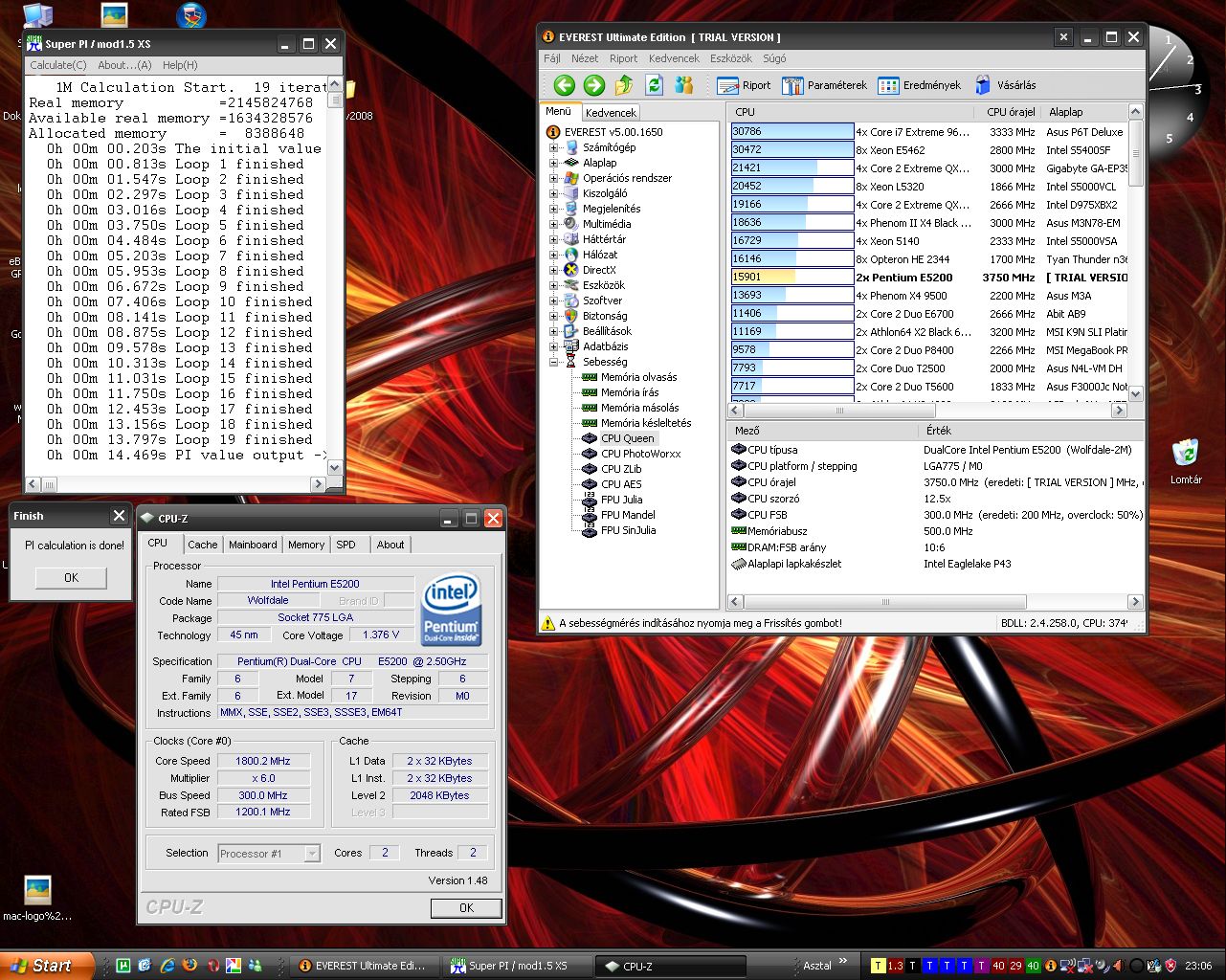Click the EVEREST root node in tree
Image resolution: width=1226 pixels, height=980 pixels.
click(x=604, y=132)
